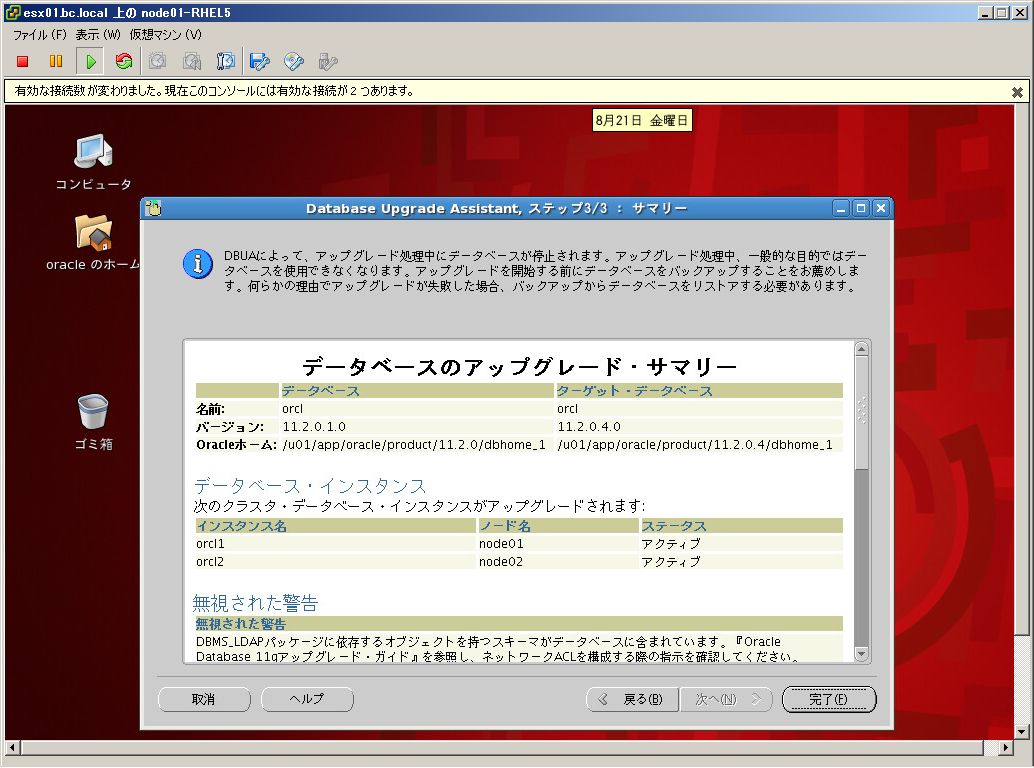Click the DBUA window title bar icon

[x=153, y=208]
